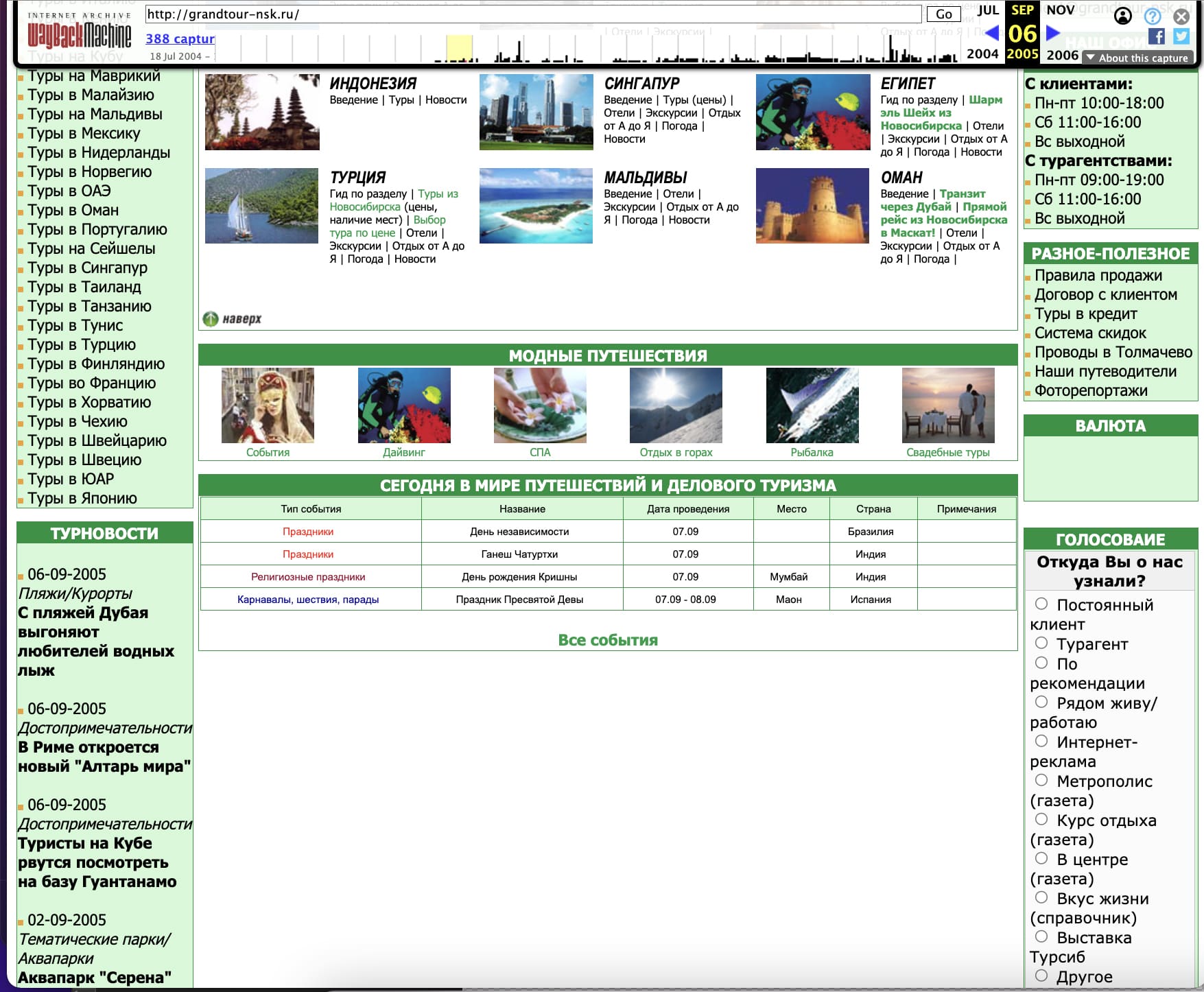The image size is (1204, 992).
Task: Open Туры в Норвегию menu item
Action: (x=90, y=172)
